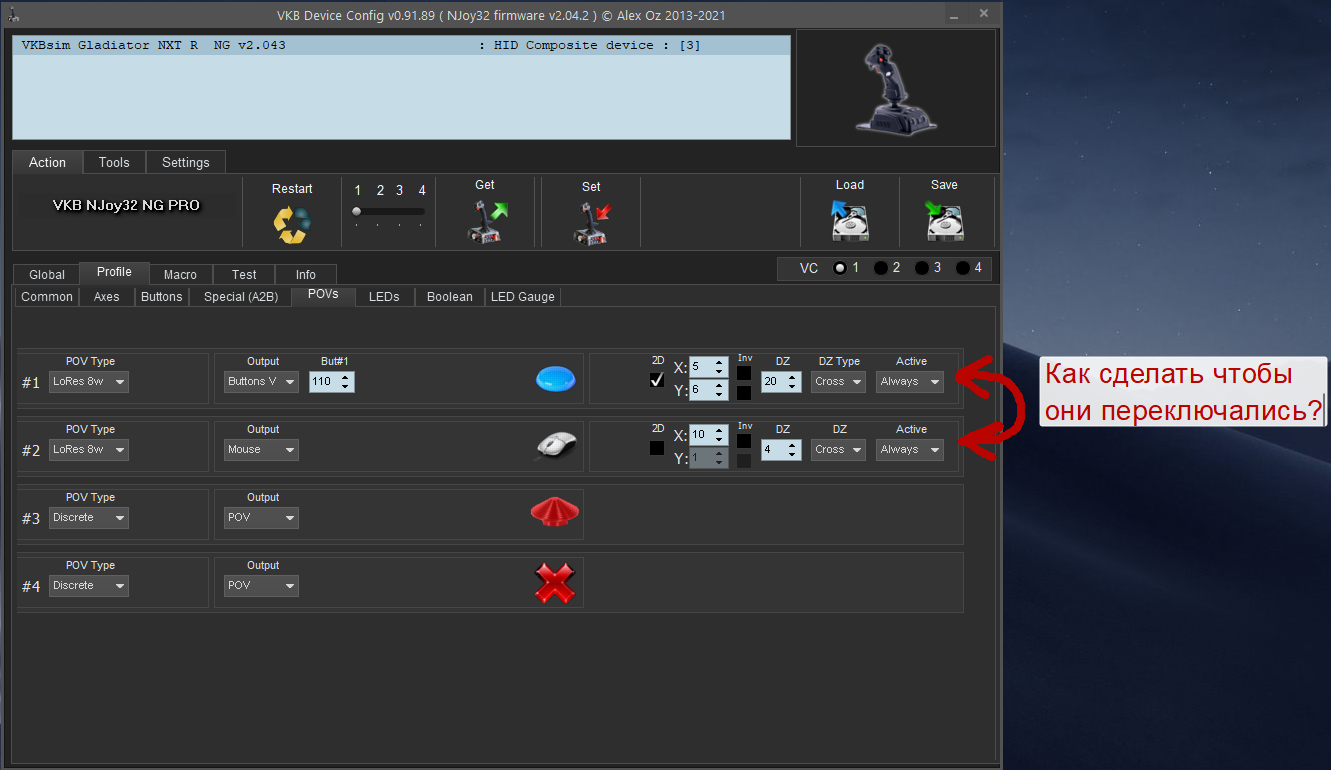Click the Restart recycle icon
Image resolution: width=1331 pixels, height=770 pixels.
292,224
